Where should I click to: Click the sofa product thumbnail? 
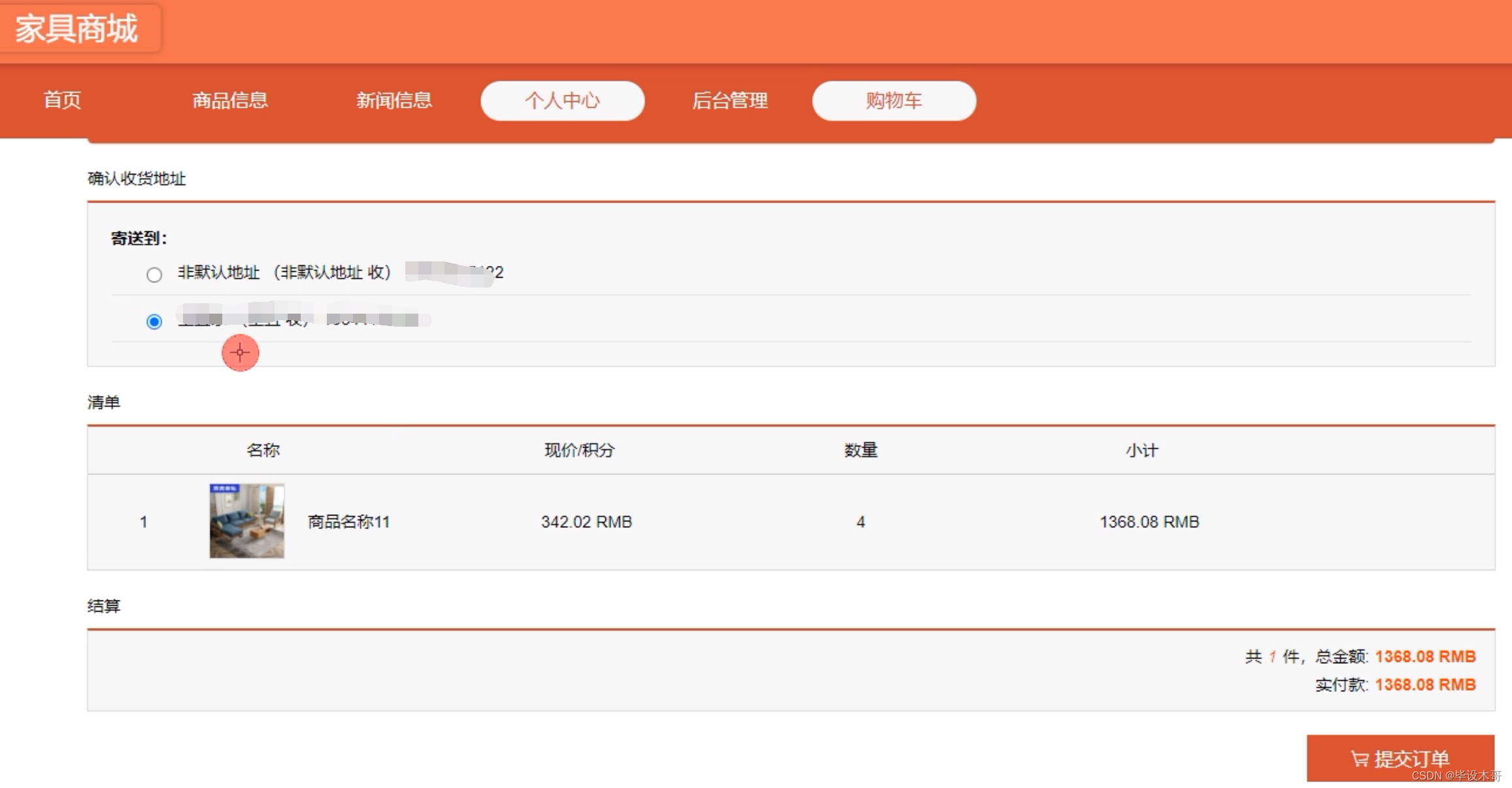click(246, 521)
